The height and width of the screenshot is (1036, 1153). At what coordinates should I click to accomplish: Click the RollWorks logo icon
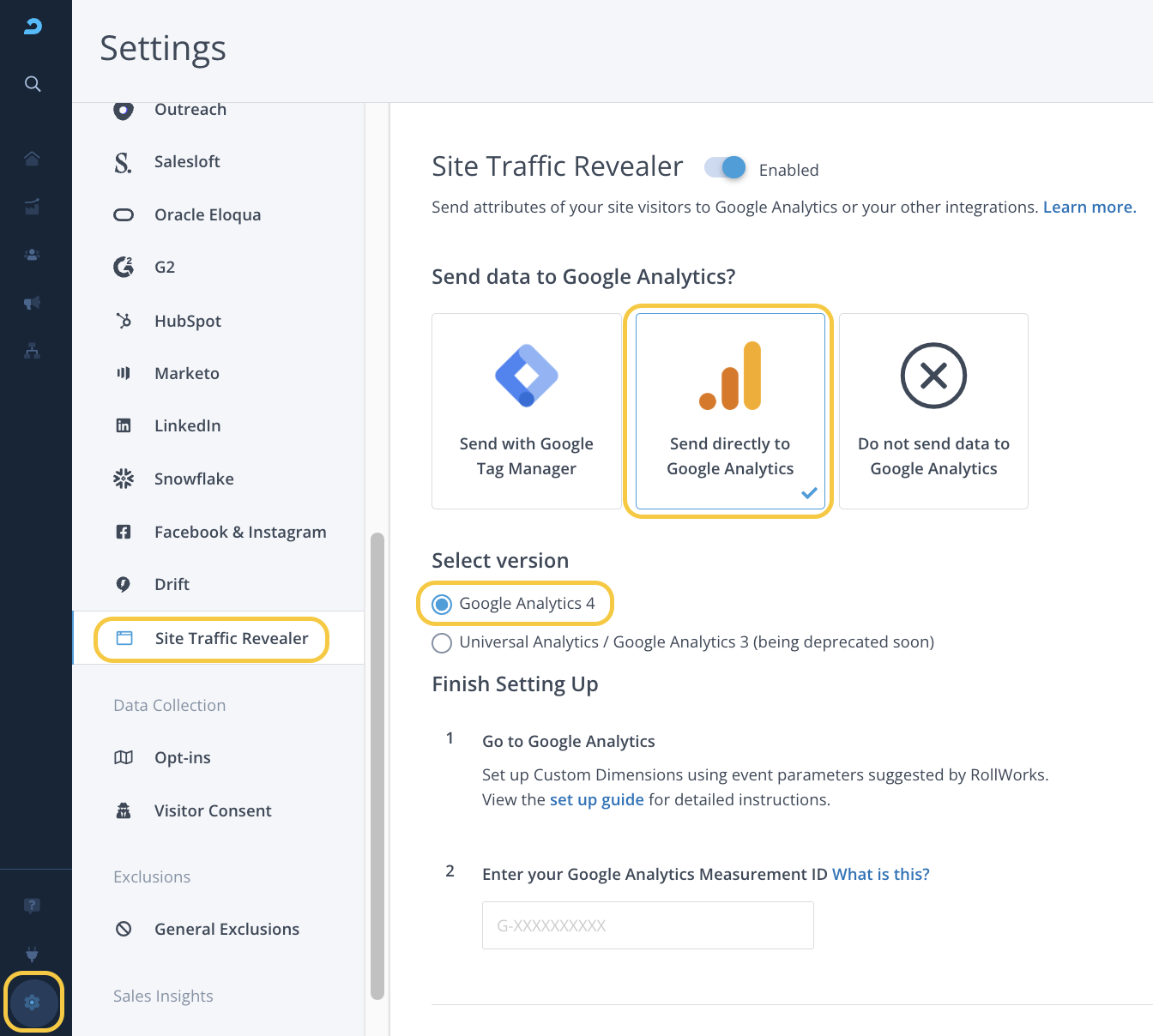coord(33,27)
